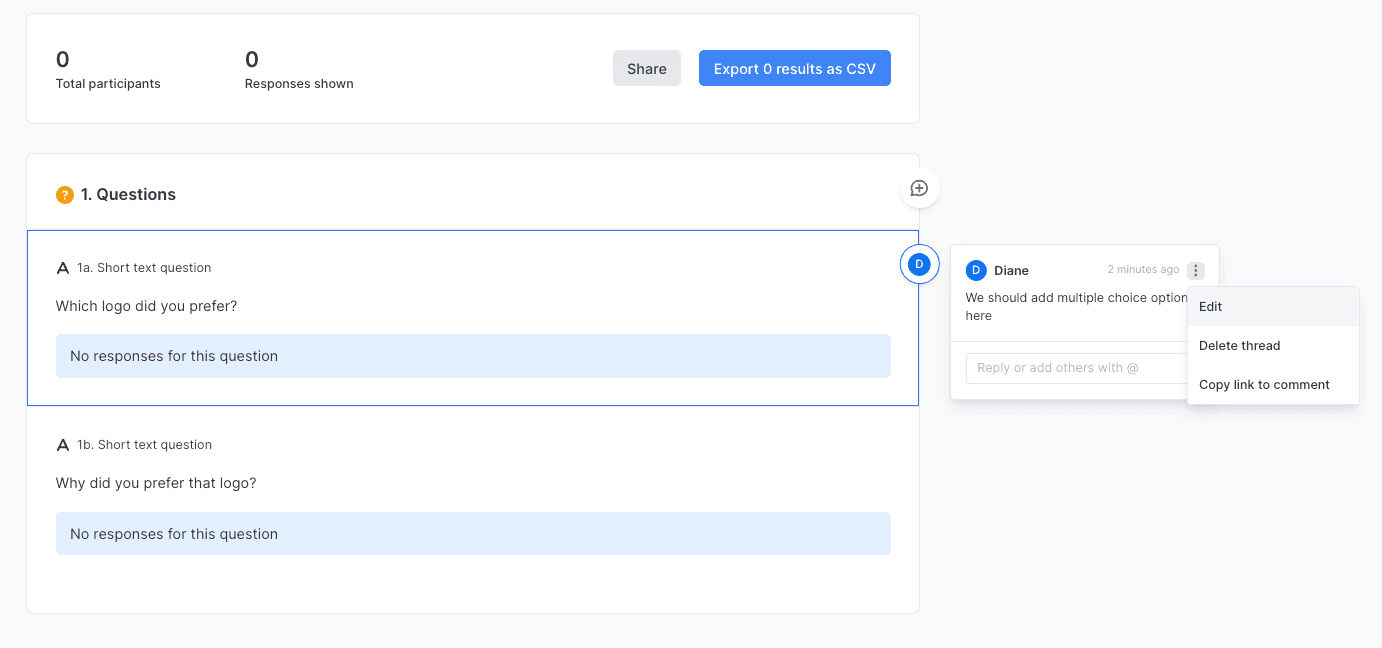
Task: Add a new comment using the bubble icon
Action: pyautogui.click(x=919, y=188)
